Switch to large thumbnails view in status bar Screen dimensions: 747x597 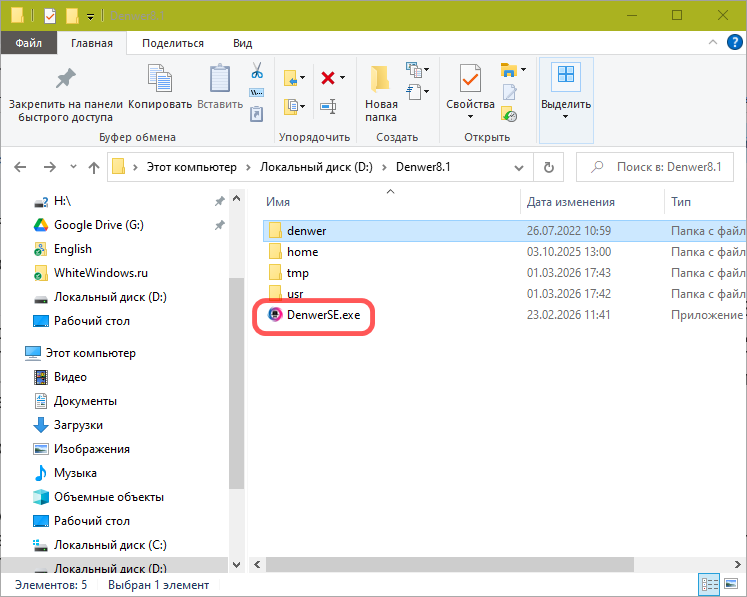point(731,585)
